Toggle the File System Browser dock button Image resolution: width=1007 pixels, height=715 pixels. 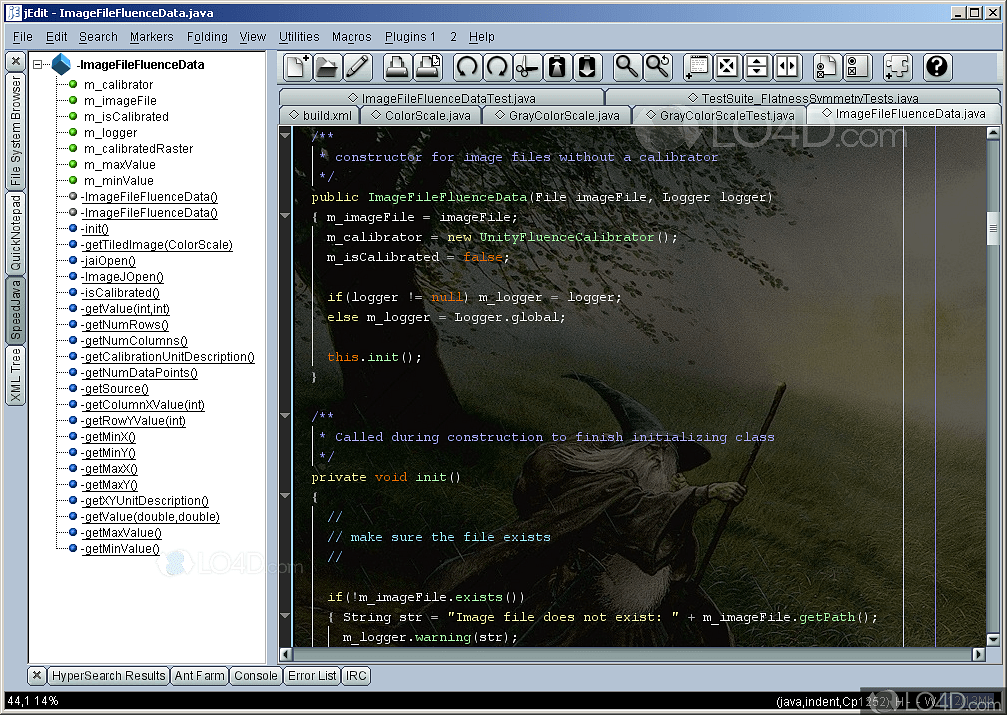pyautogui.click(x=16, y=131)
